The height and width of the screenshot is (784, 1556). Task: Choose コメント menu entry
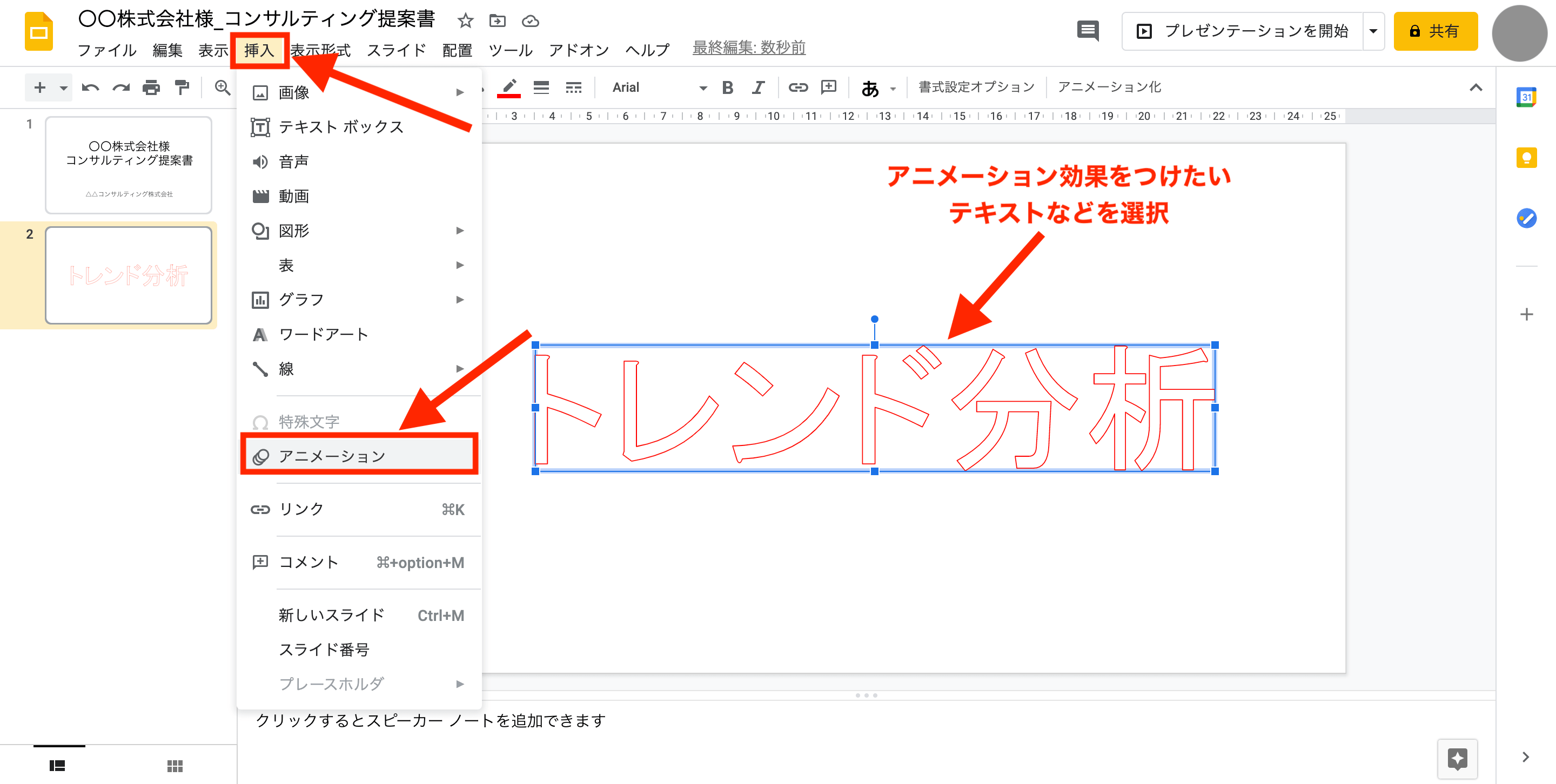coord(359,563)
